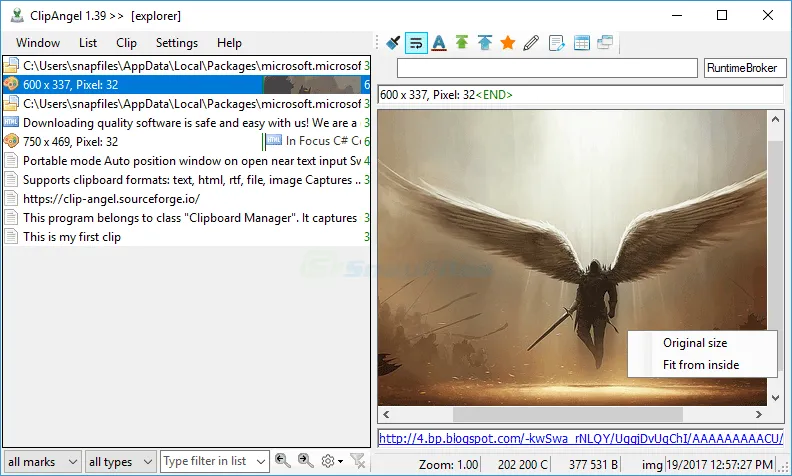Click the file icon of the topmost AppData path clip
792x476 pixels.
pos(11,66)
